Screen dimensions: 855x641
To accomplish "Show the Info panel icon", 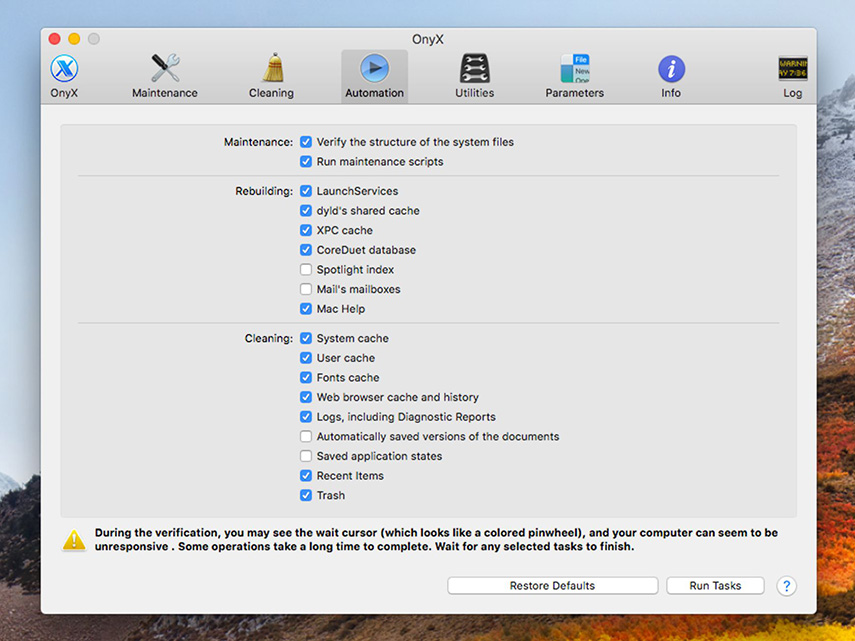I will 671,69.
